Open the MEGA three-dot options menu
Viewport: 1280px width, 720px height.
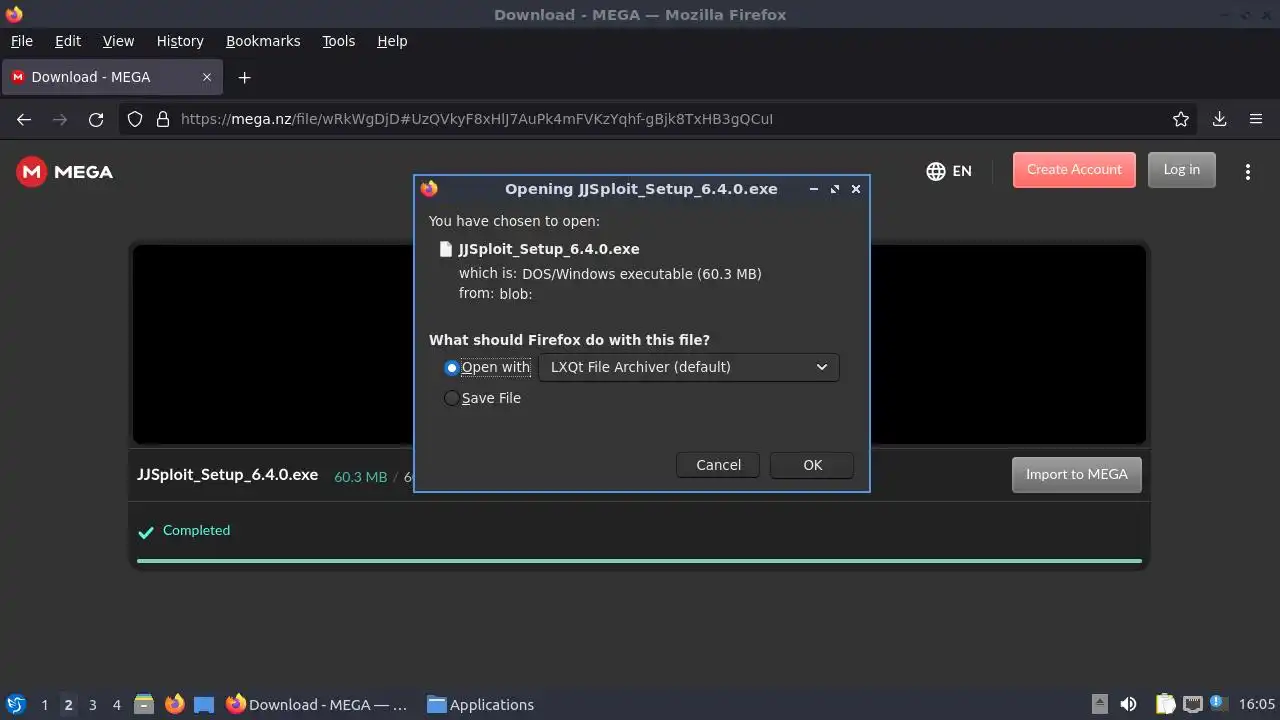(x=1247, y=172)
